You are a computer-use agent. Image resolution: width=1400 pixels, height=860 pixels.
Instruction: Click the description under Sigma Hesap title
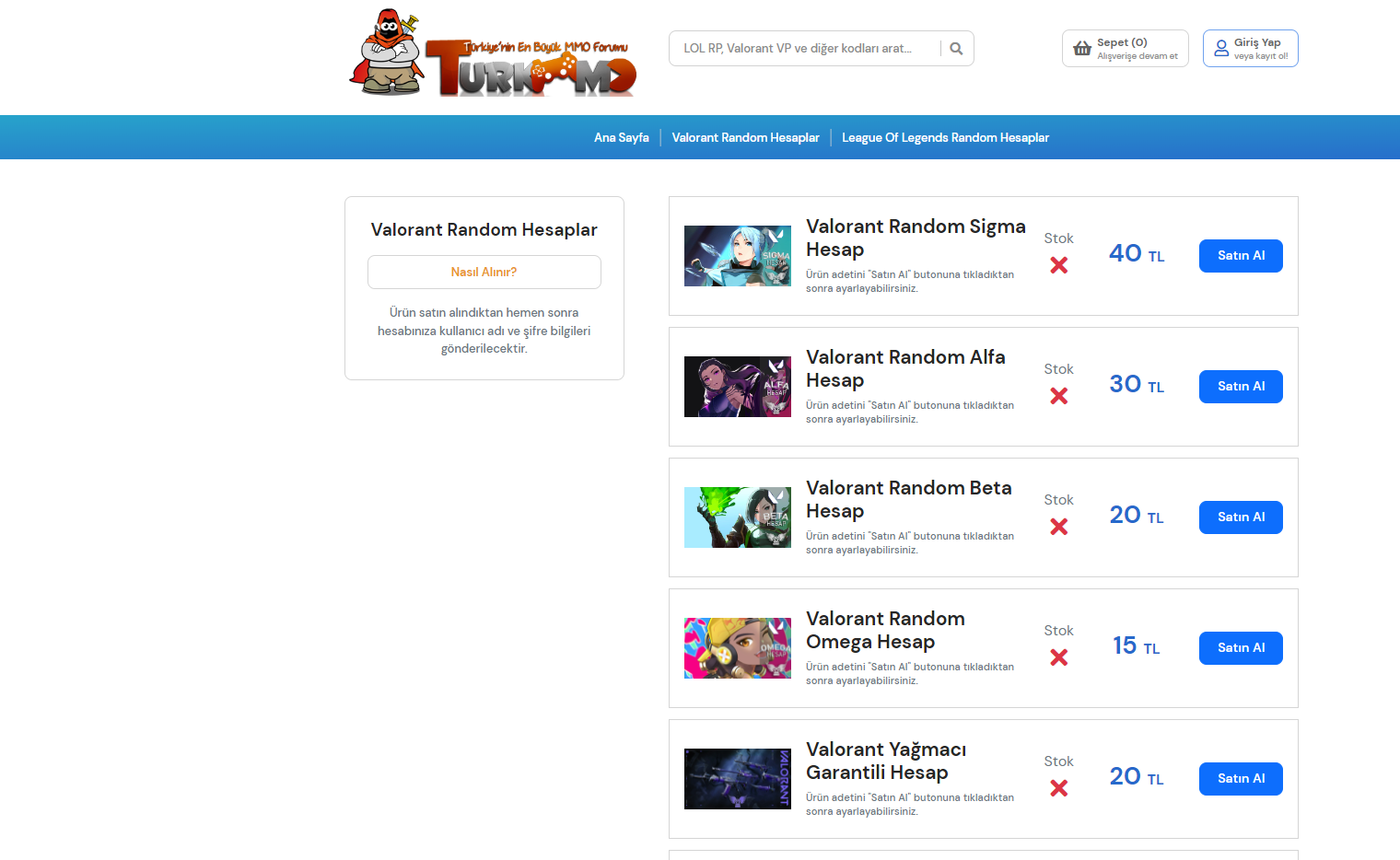tap(910, 282)
